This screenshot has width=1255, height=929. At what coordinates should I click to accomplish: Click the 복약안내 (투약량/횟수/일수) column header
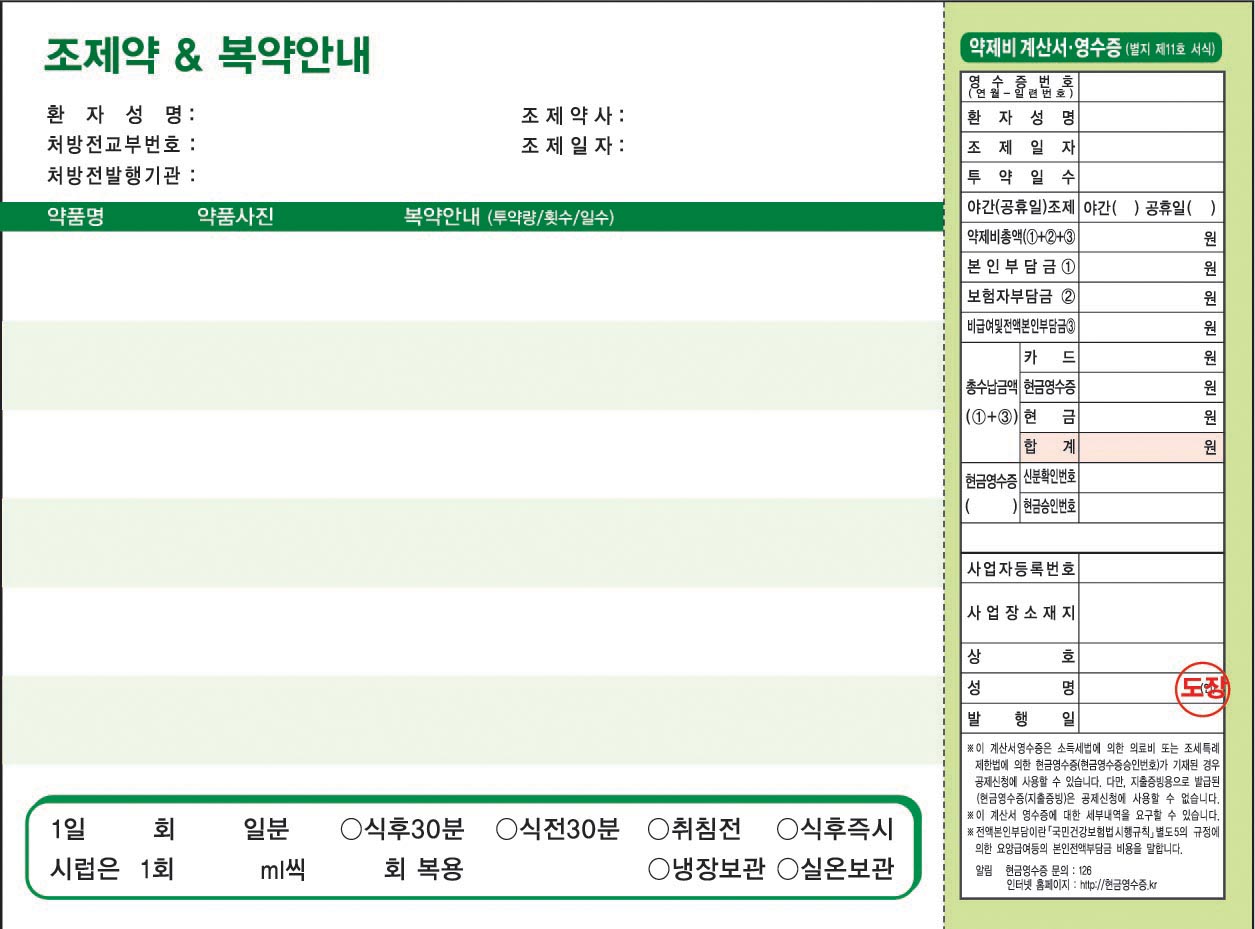pyautogui.click(x=508, y=217)
